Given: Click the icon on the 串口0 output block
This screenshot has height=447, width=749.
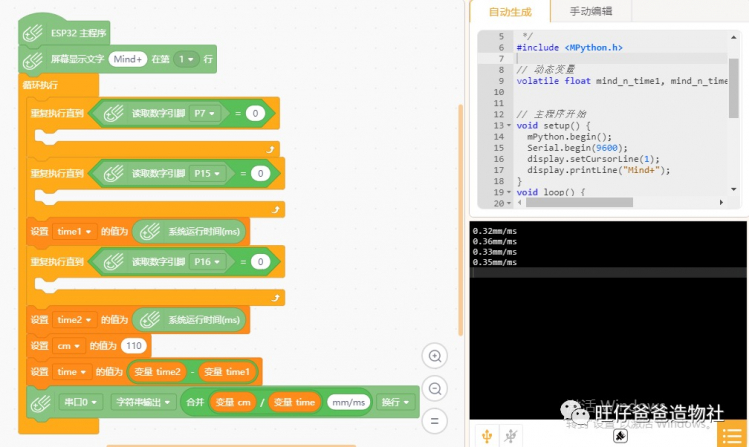Looking at the screenshot, I should (x=41, y=403).
